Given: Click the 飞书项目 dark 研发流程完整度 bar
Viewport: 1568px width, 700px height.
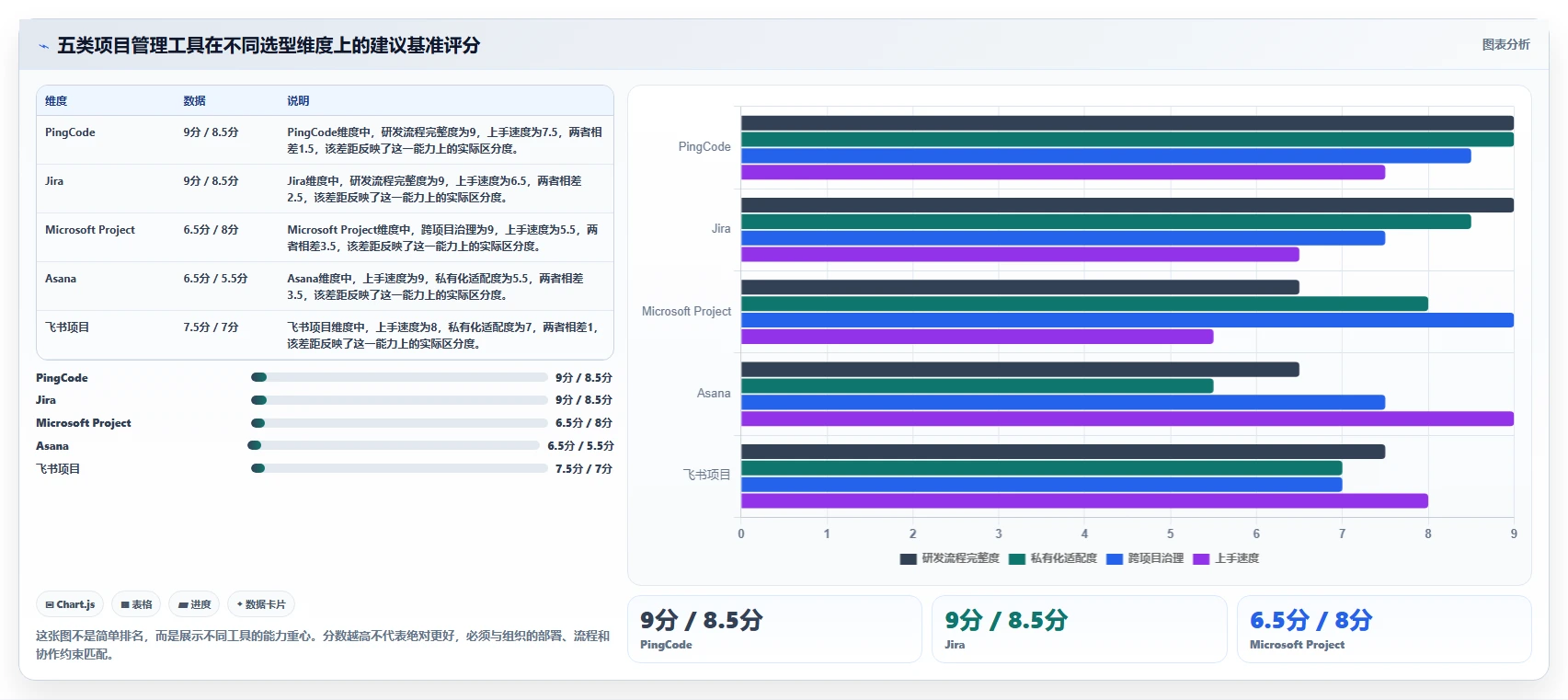Looking at the screenshot, I should 1063,452.
